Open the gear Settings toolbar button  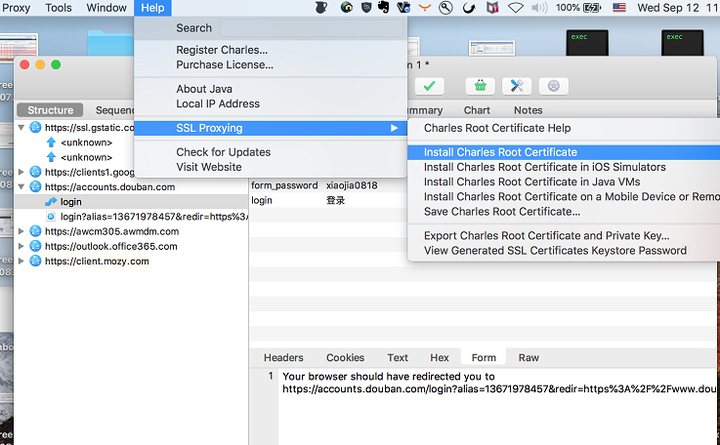point(553,86)
